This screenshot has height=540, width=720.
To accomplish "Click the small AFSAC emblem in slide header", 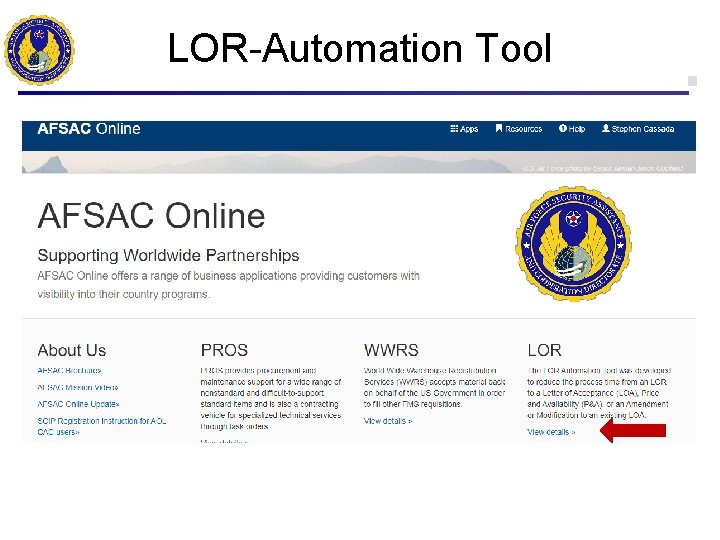I will tap(39, 50).
